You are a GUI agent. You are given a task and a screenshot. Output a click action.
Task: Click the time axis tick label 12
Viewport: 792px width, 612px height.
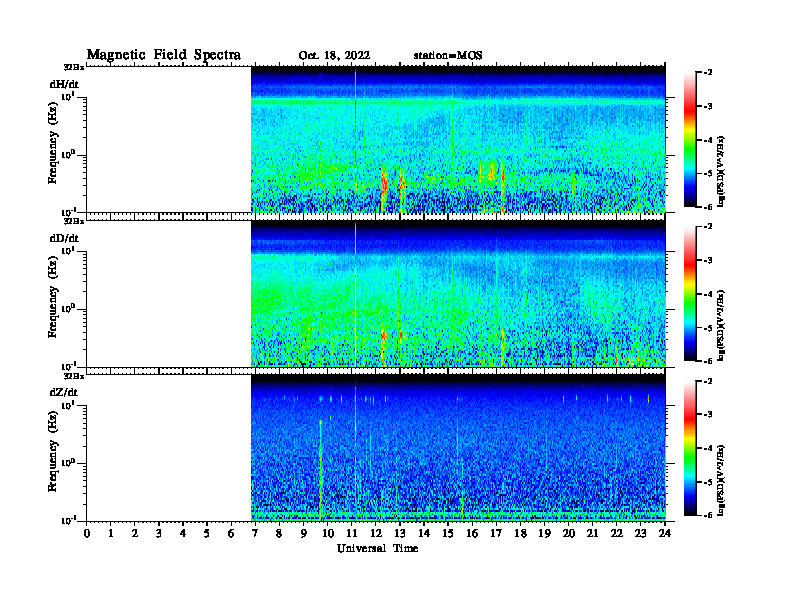click(x=376, y=533)
